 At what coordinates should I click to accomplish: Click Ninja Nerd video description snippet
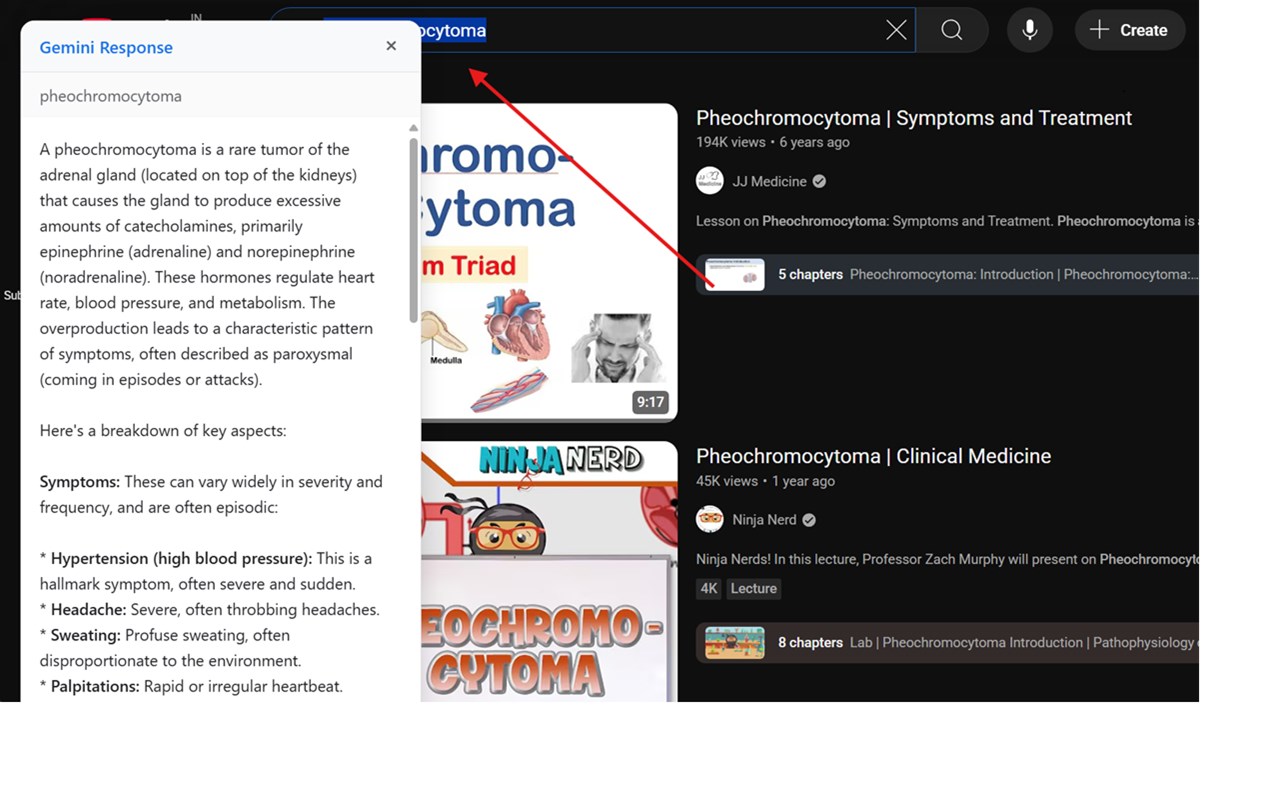click(946, 559)
